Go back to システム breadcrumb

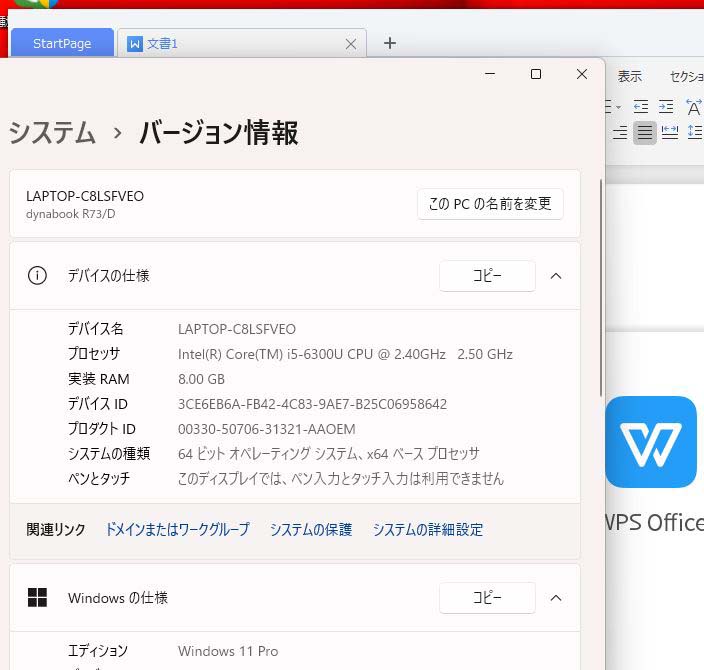click(x=52, y=133)
